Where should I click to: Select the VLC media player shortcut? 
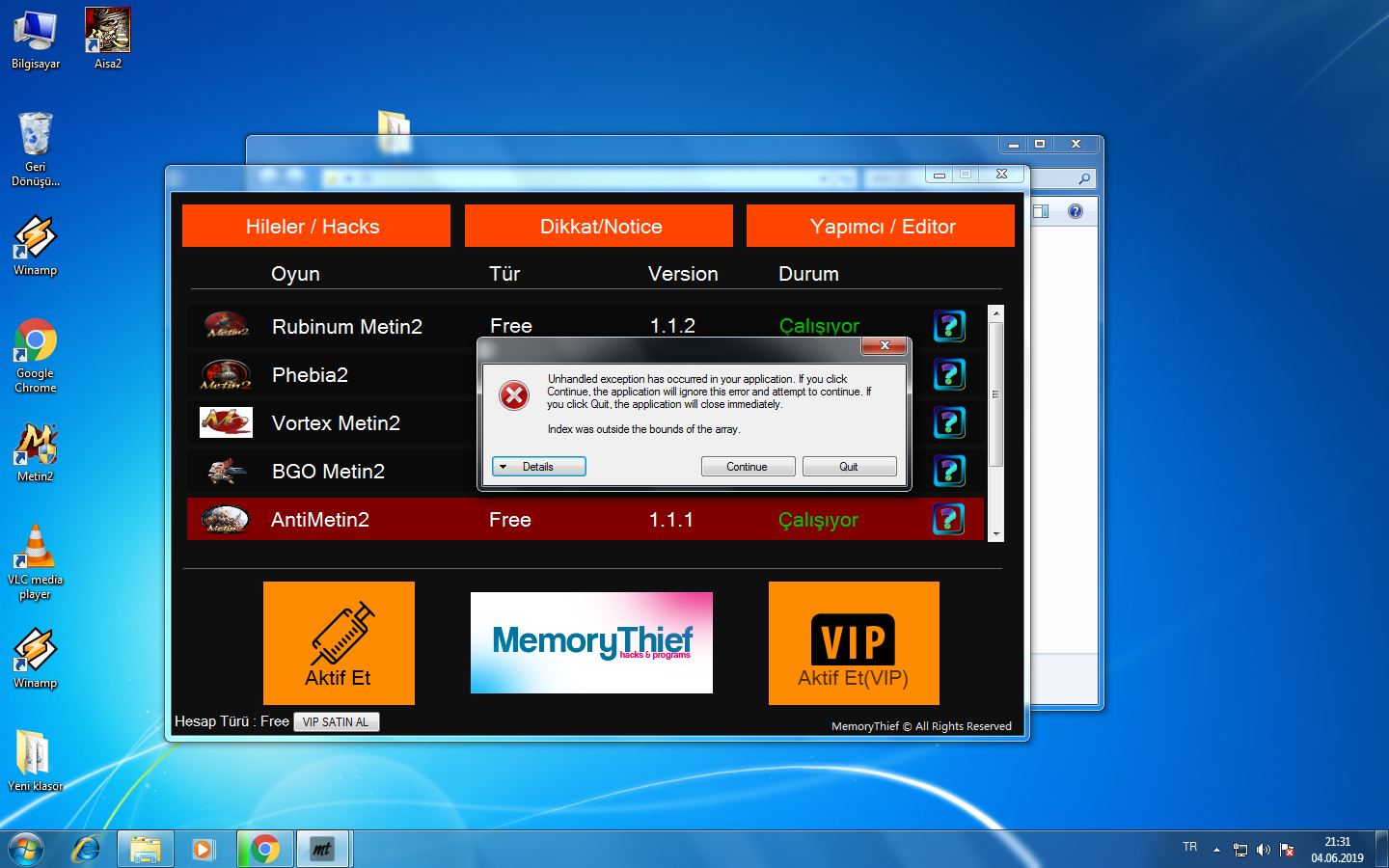pyautogui.click(x=36, y=562)
